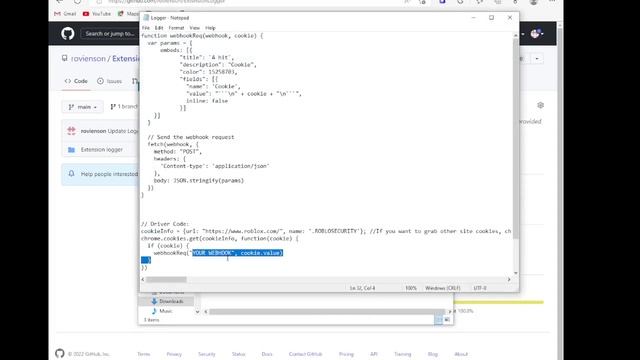Click the About section gear icon on GitHub

[540, 105]
